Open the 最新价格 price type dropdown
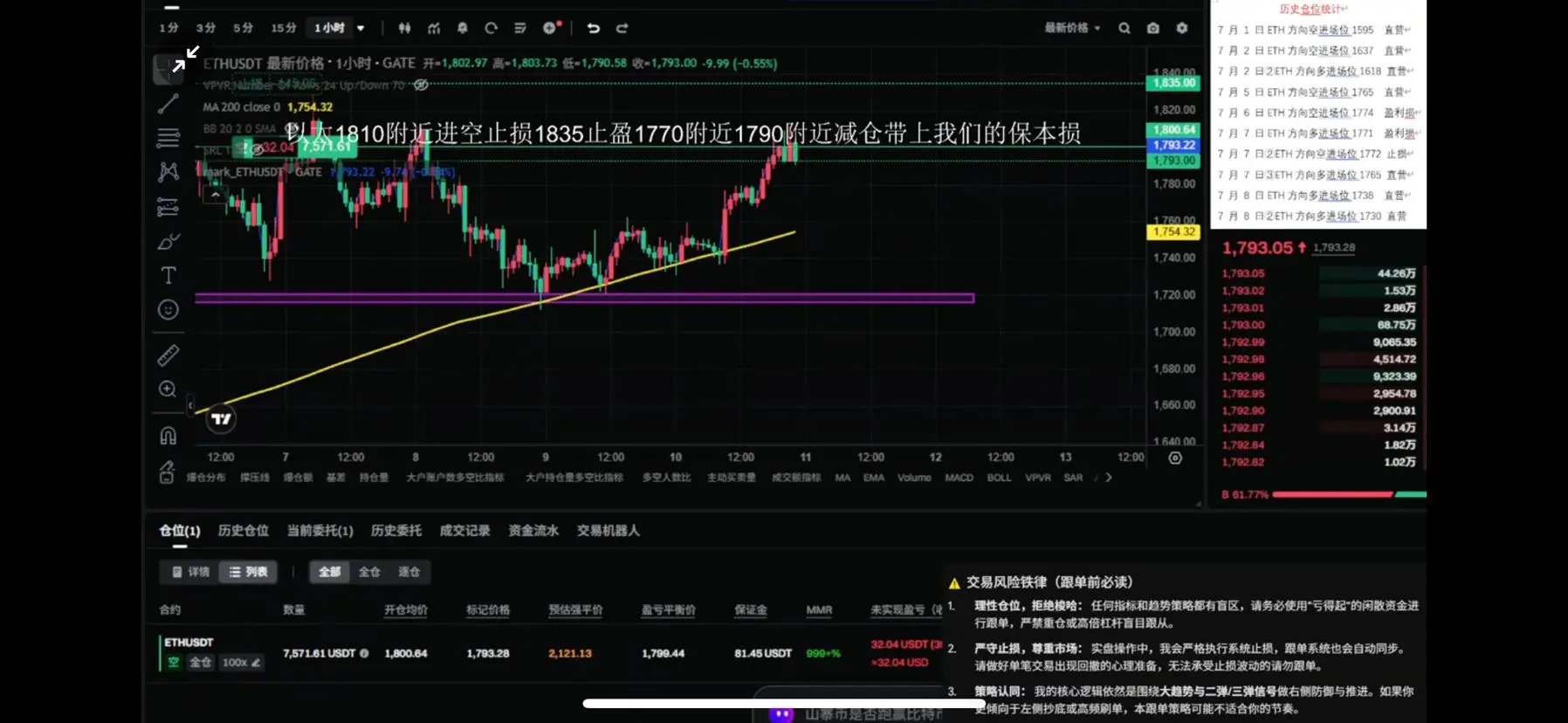Viewport: 1568px width, 723px height. [x=1072, y=28]
